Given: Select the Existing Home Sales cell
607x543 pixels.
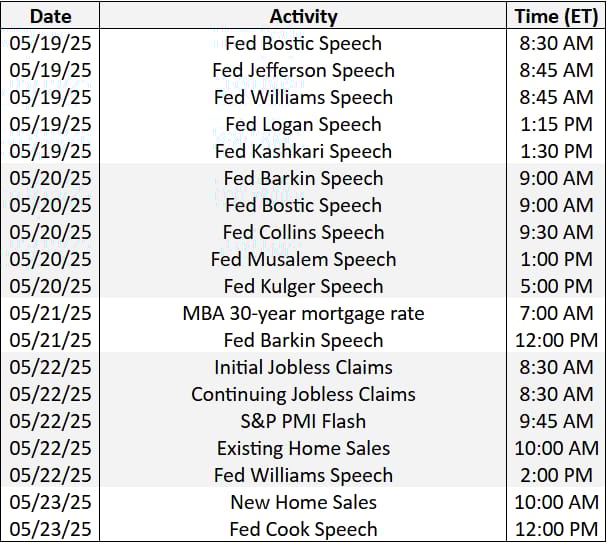Looking at the screenshot, I should point(303,449).
